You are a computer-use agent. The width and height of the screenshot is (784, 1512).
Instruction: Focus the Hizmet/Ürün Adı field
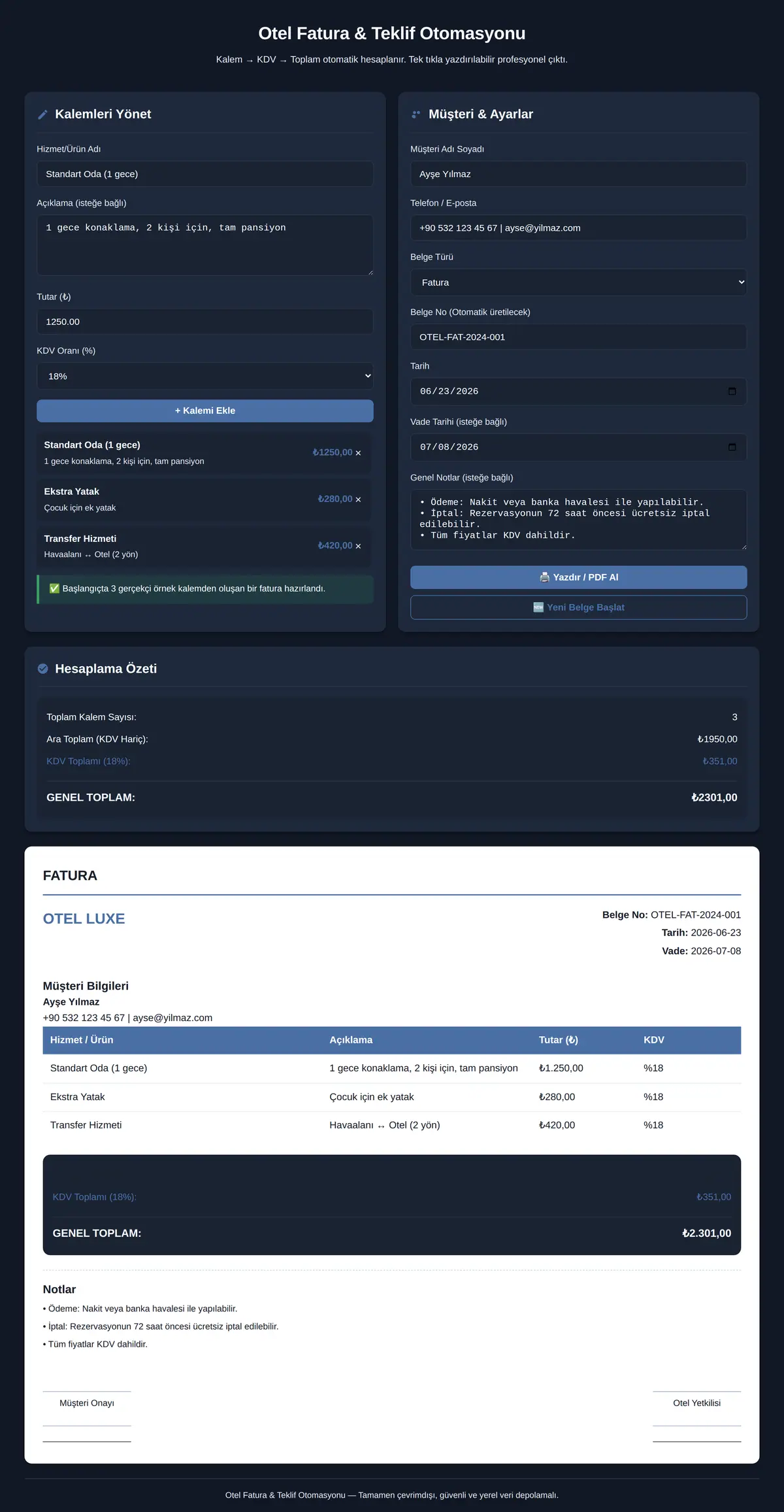click(x=205, y=174)
